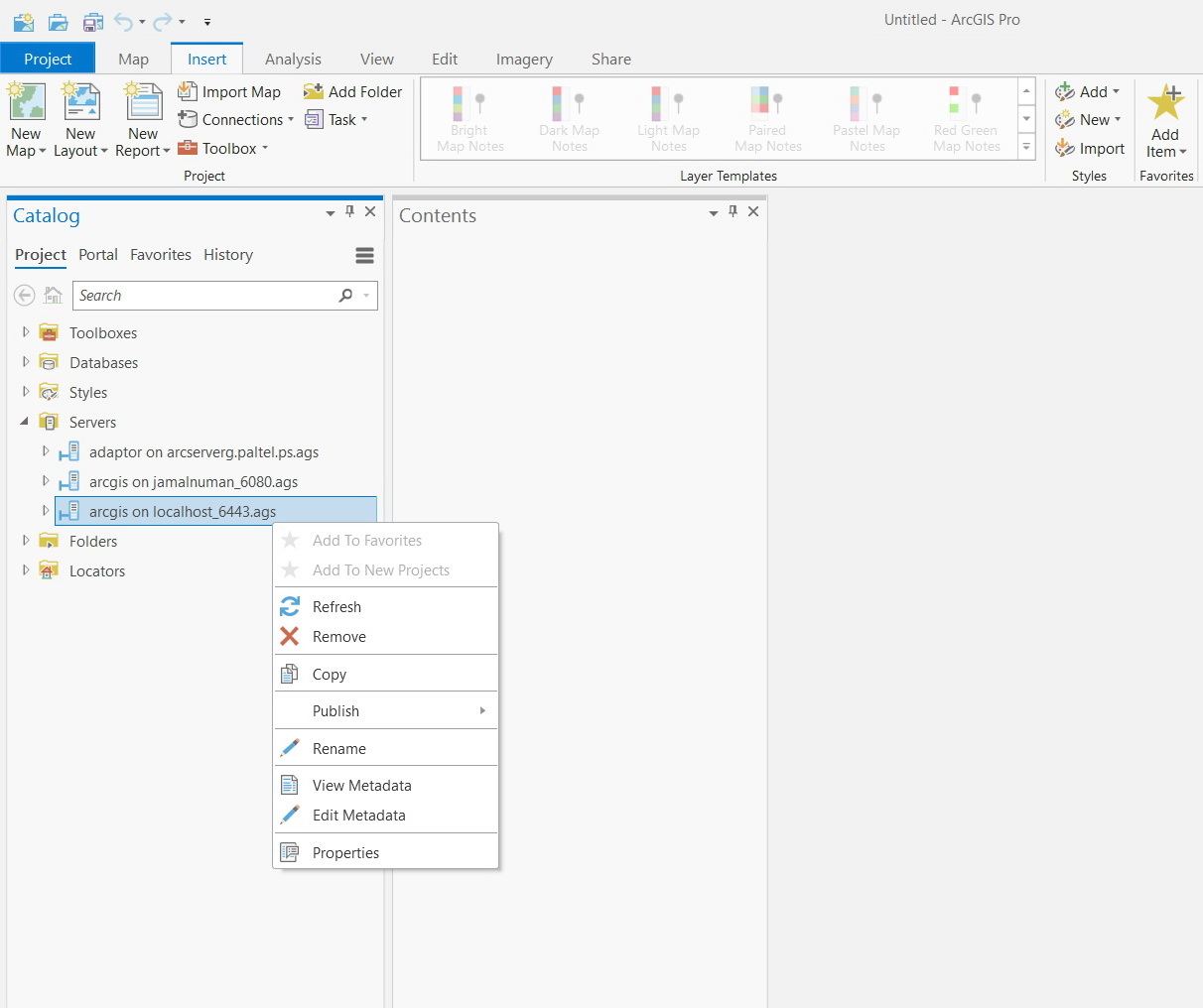
Task: Select adaptor on arcserverg.paltel.ps.ags
Action: coord(203,451)
